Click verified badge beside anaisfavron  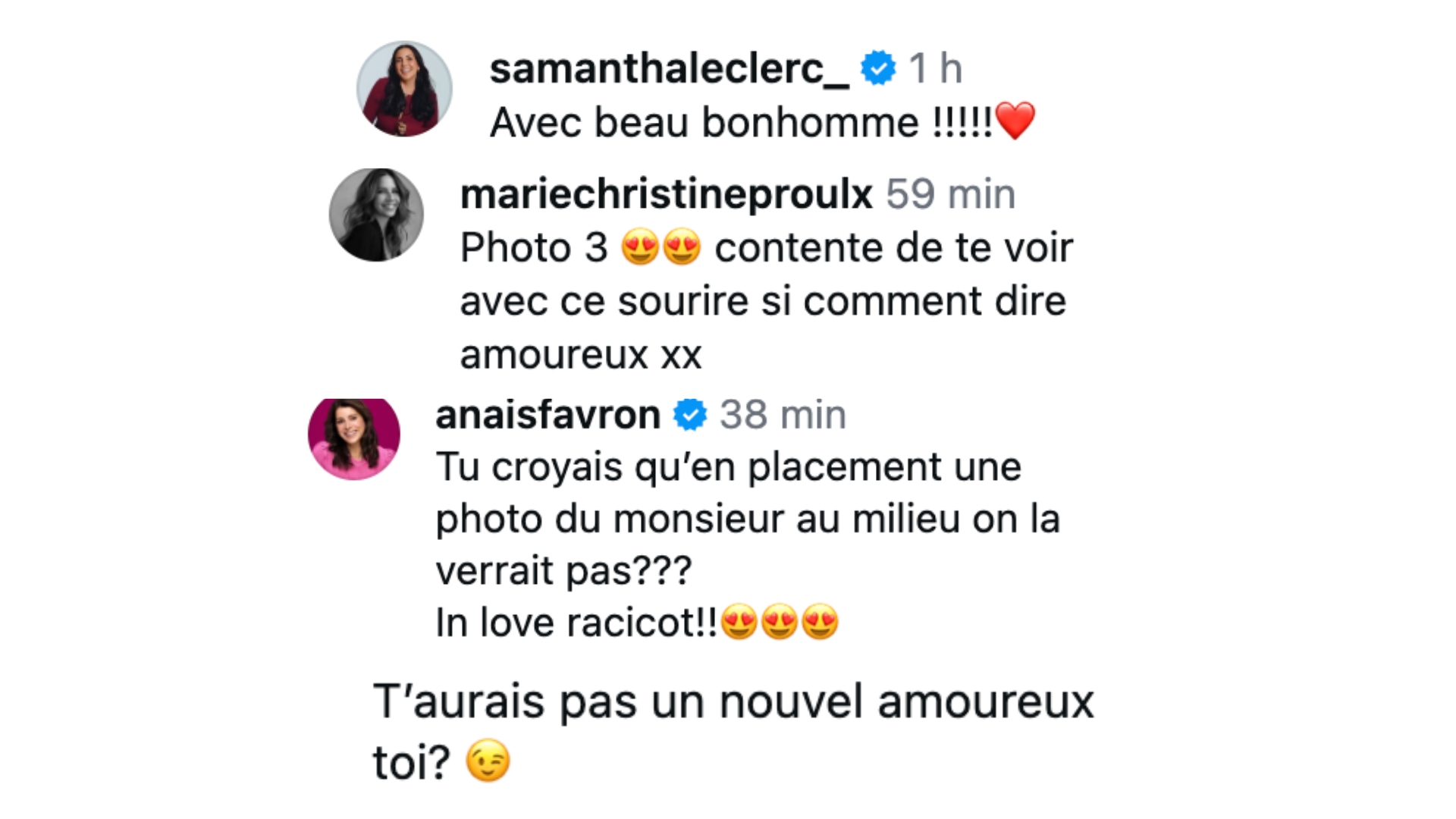[690, 415]
